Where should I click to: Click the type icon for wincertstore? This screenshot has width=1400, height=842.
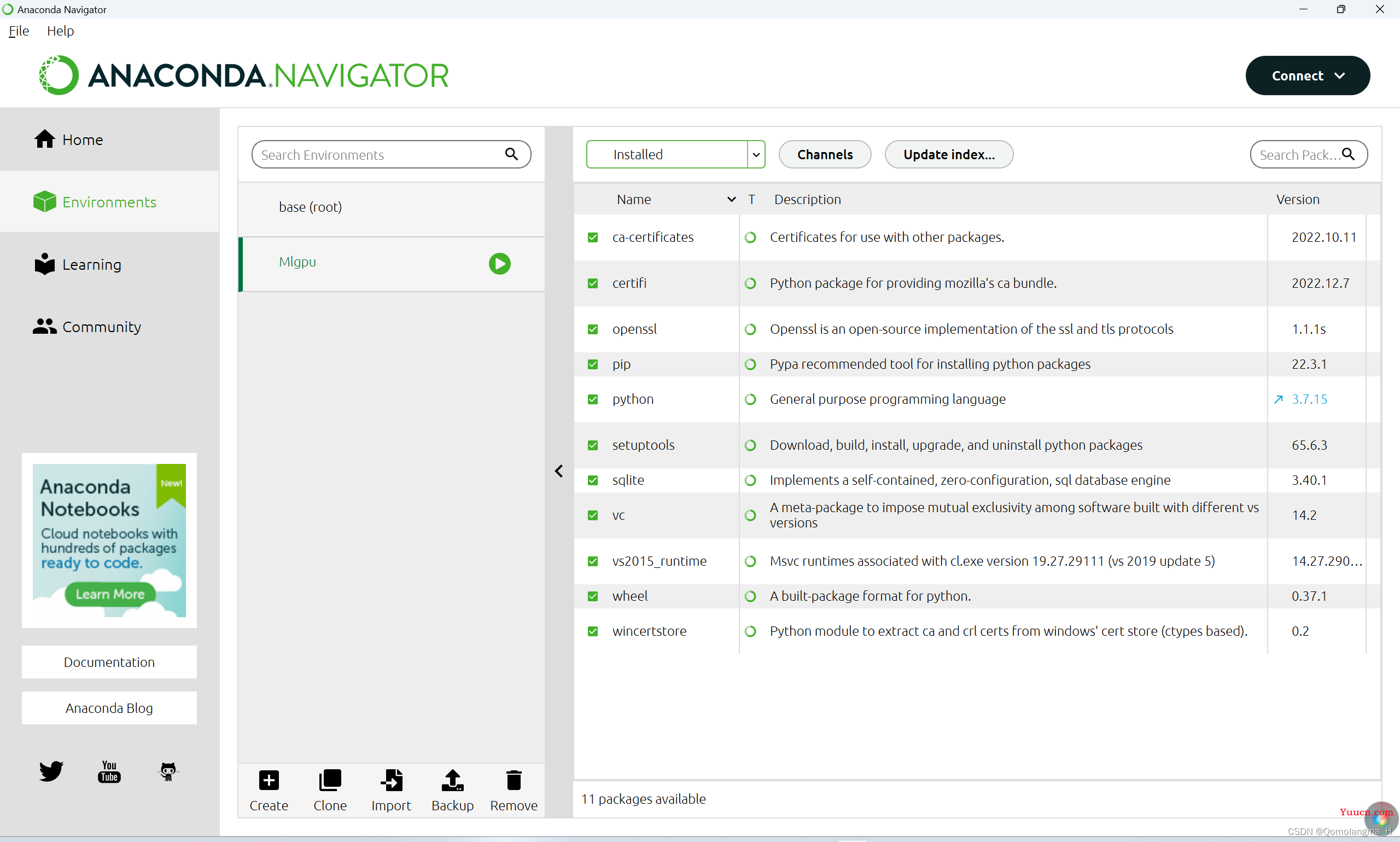coord(750,631)
